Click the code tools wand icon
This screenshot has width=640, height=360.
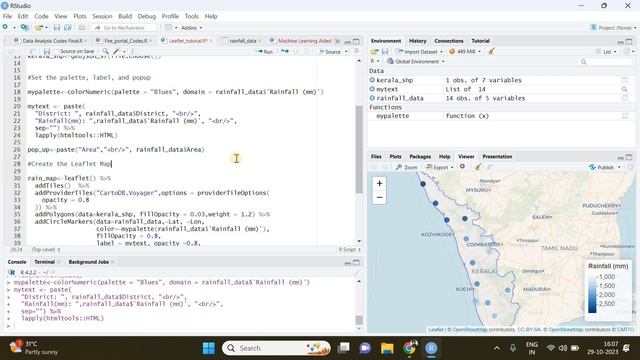coord(117,51)
